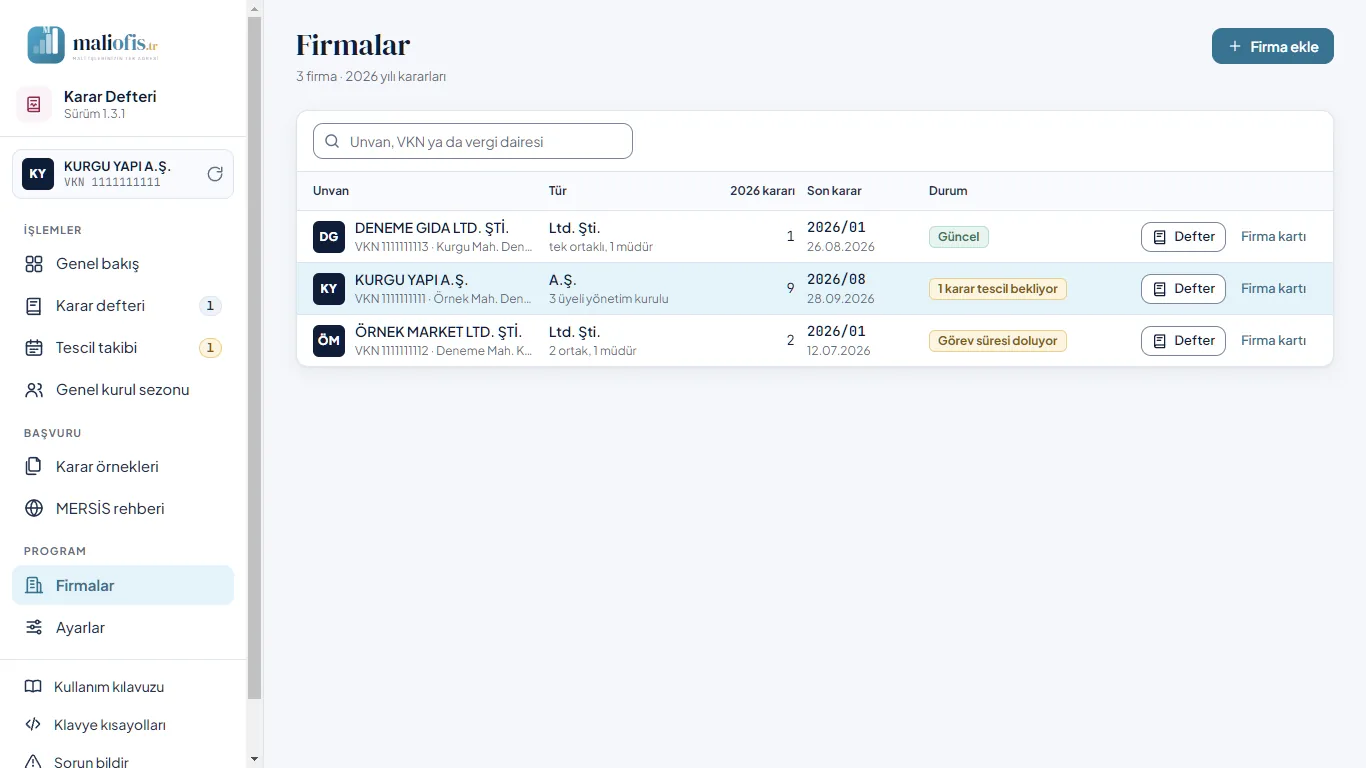Click the KY avatar in the KURGU YAPI table row
Screen dimensions: 1366x768
(x=329, y=289)
